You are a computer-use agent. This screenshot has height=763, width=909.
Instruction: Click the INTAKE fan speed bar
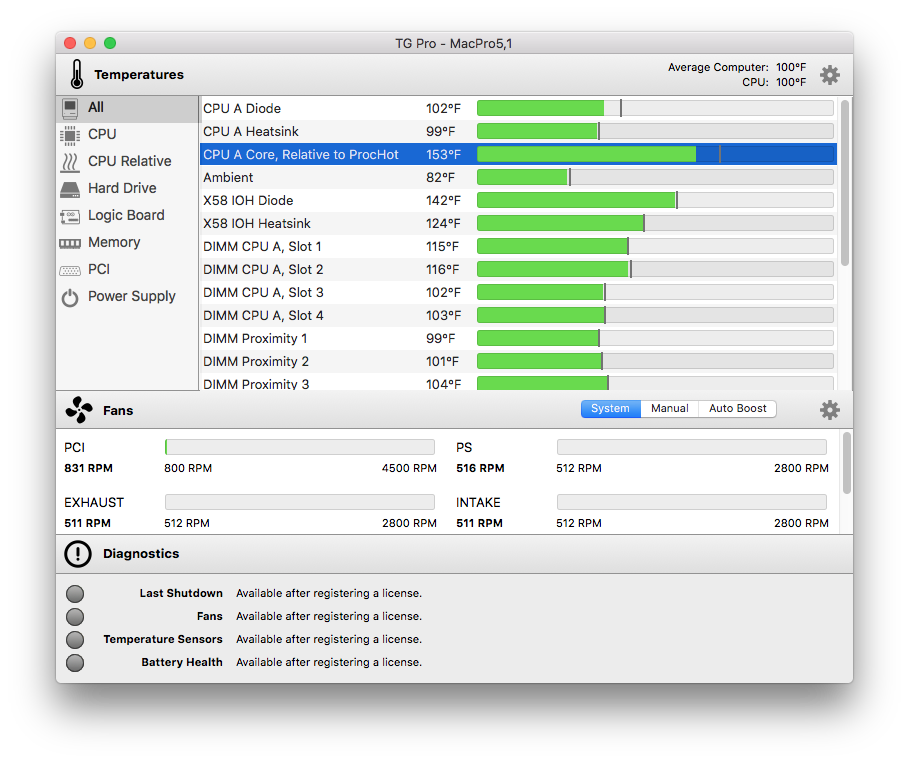[x=692, y=502]
